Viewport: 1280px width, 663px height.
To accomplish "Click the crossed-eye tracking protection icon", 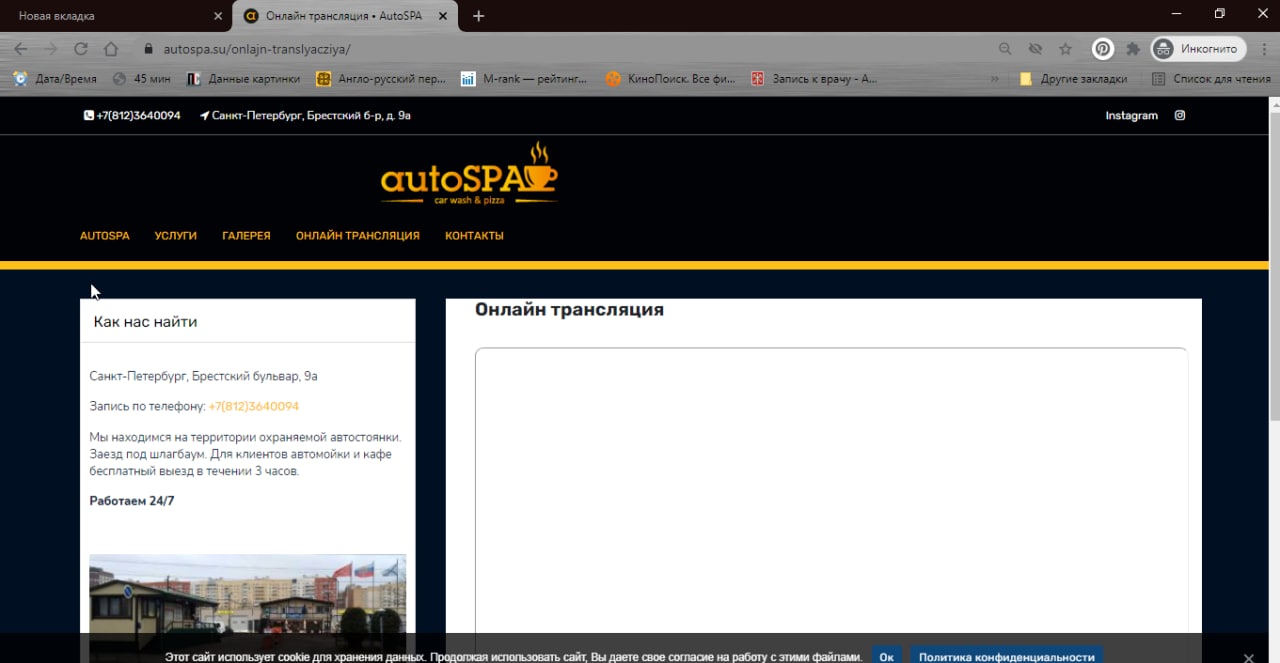I will pyautogui.click(x=1036, y=48).
